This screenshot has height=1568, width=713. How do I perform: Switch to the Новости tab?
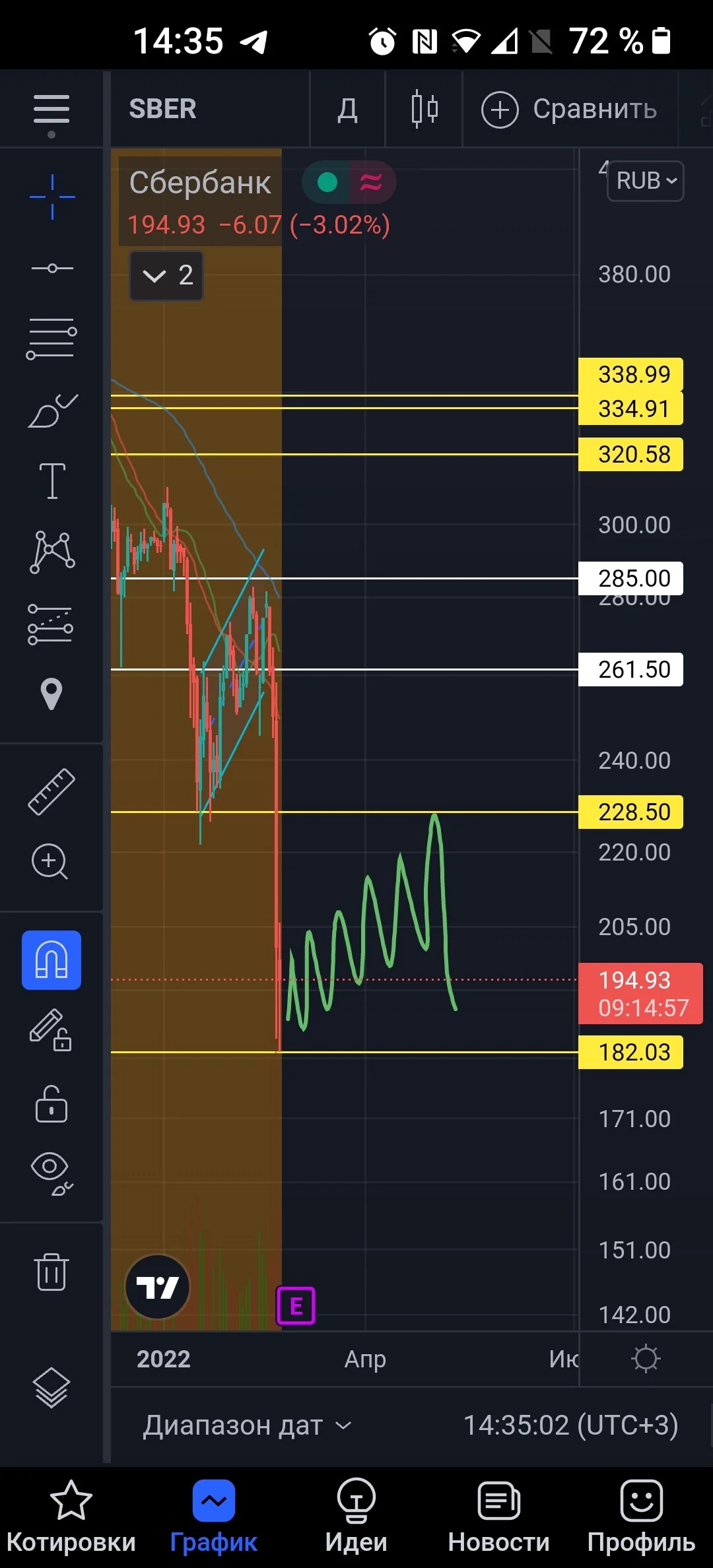click(499, 1517)
